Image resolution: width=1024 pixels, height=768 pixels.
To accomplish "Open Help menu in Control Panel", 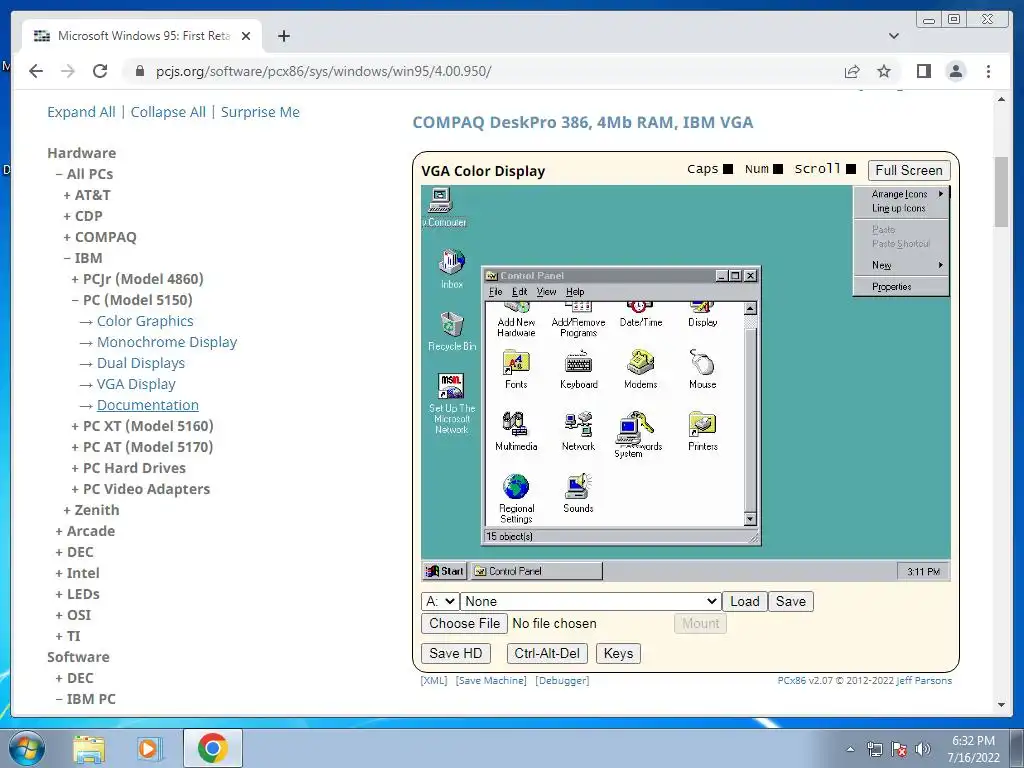I will pos(575,292).
